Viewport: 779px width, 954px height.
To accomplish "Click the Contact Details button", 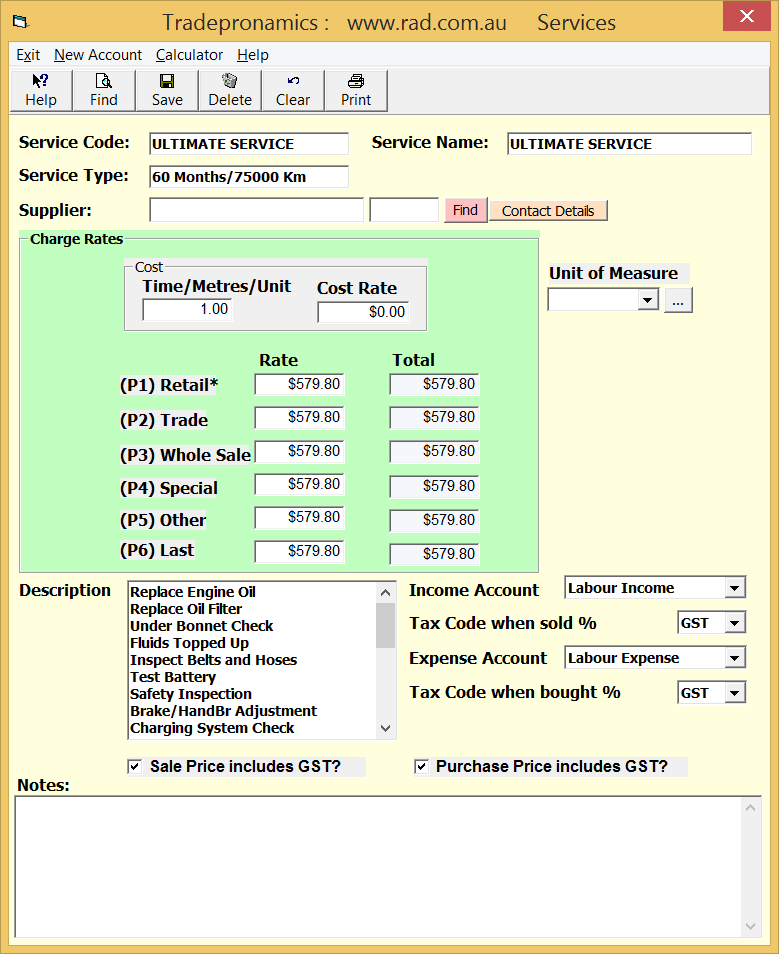I will 548,211.
